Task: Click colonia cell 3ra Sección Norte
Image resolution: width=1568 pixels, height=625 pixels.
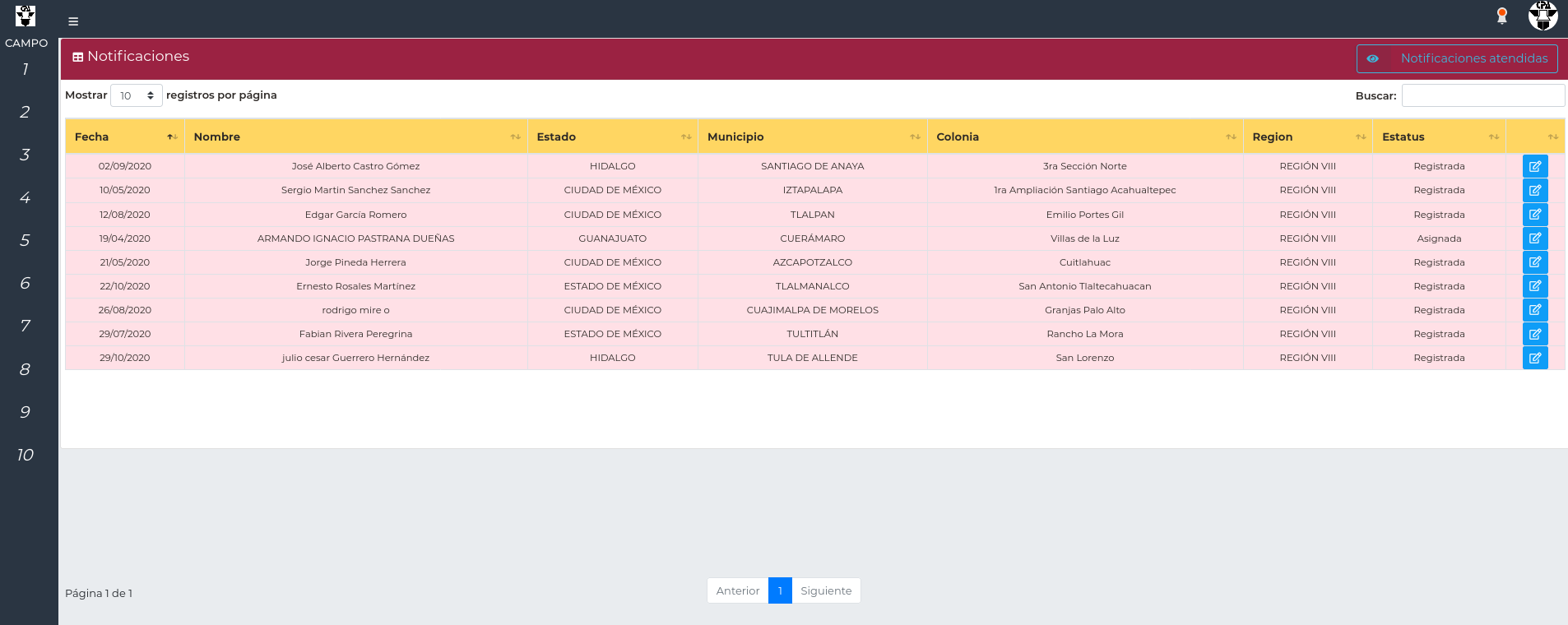Action: pos(1085,166)
